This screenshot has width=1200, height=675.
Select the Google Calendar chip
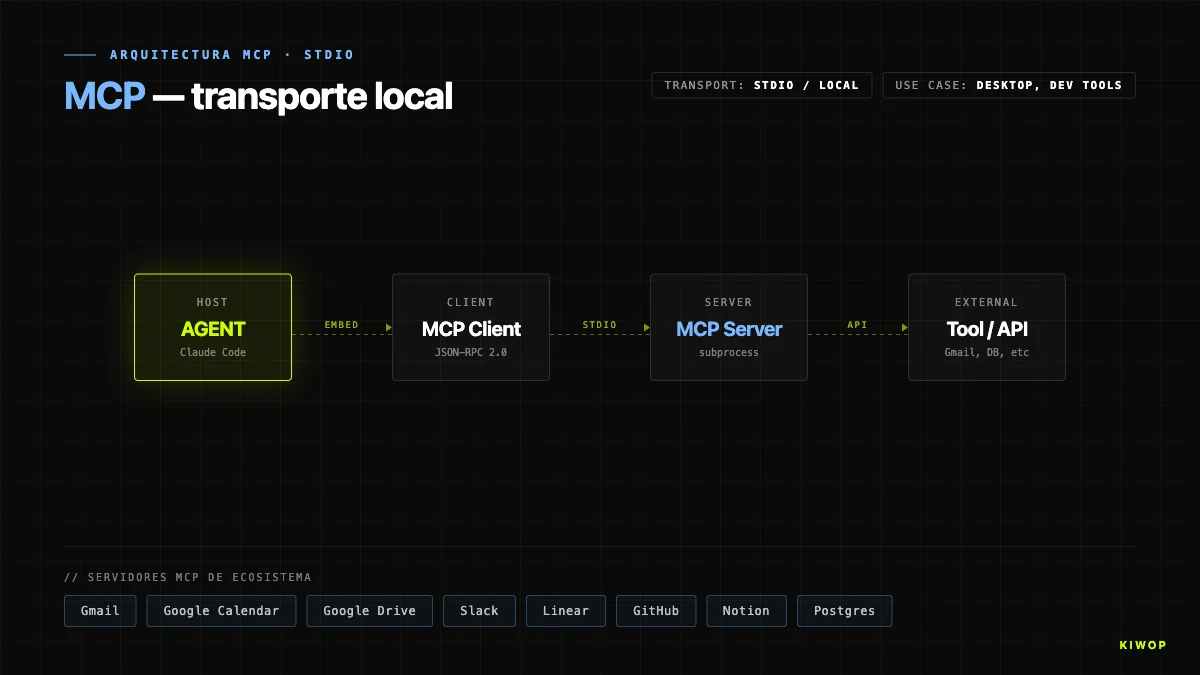point(221,611)
